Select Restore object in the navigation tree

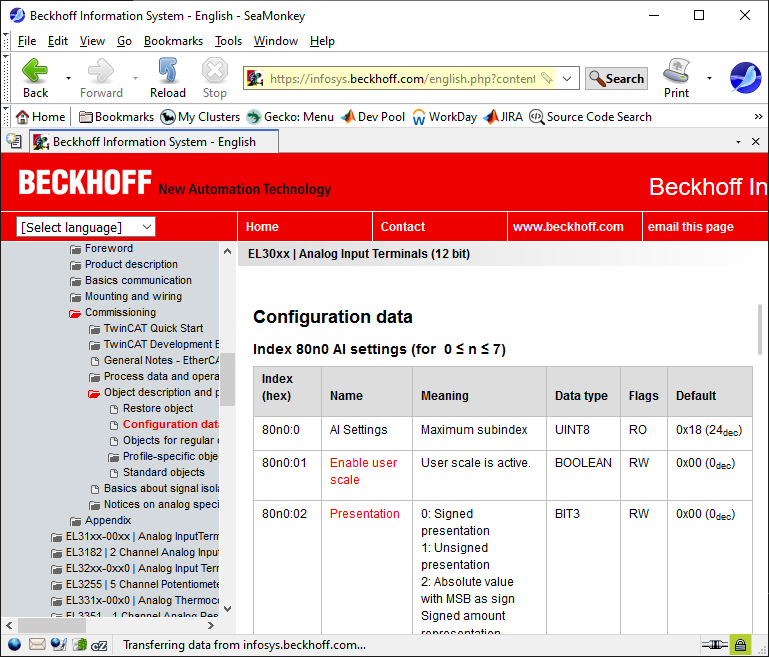point(158,408)
